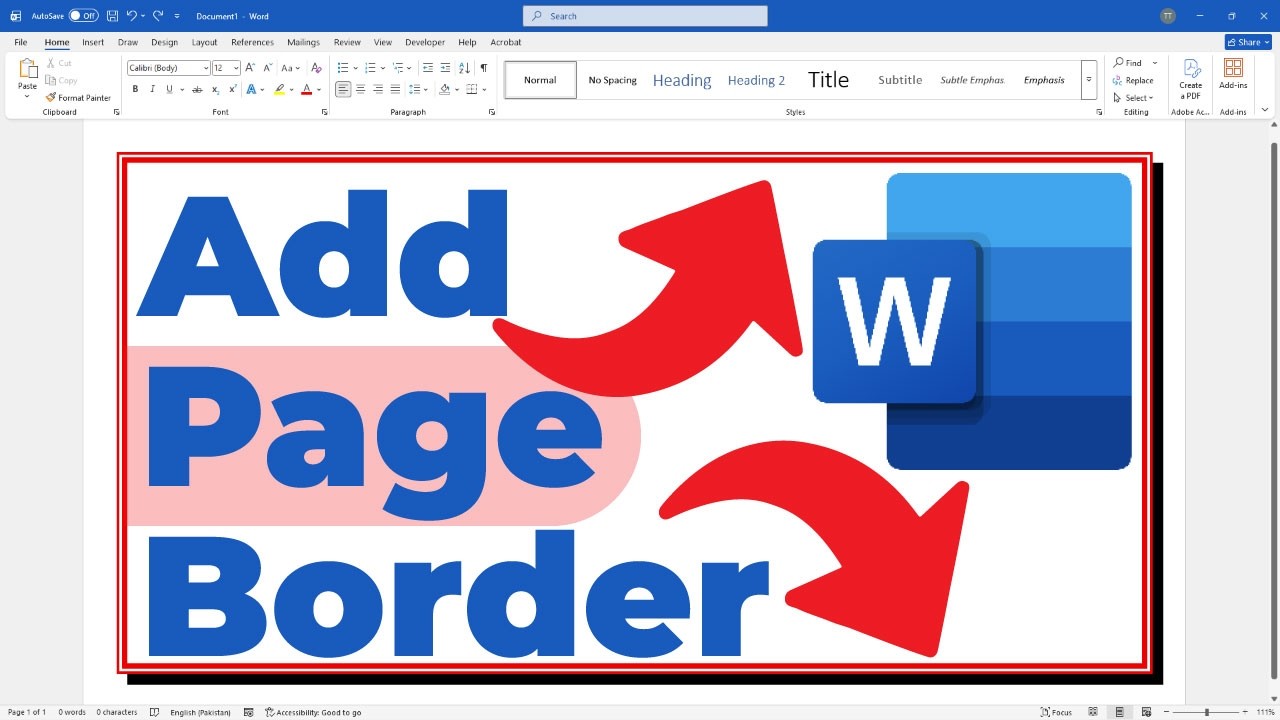Redo the last action
The width and height of the screenshot is (1280, 720).
pos(158,16)
